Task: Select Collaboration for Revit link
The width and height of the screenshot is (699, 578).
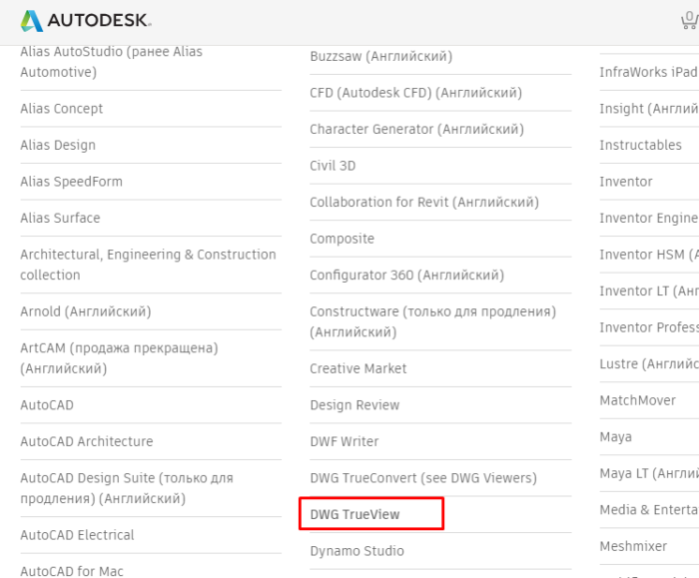Action: [424, 203]
